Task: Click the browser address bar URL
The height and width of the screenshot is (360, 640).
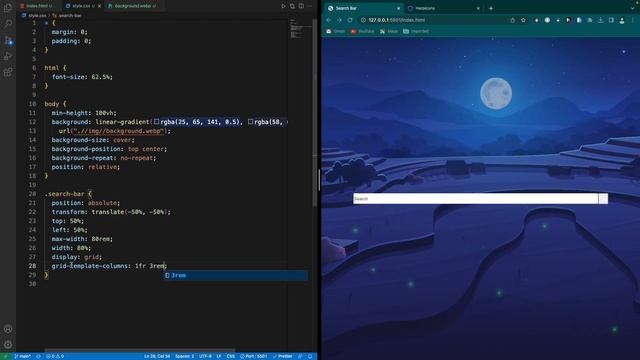Action: pyautogui.click(x=396, y=20)
